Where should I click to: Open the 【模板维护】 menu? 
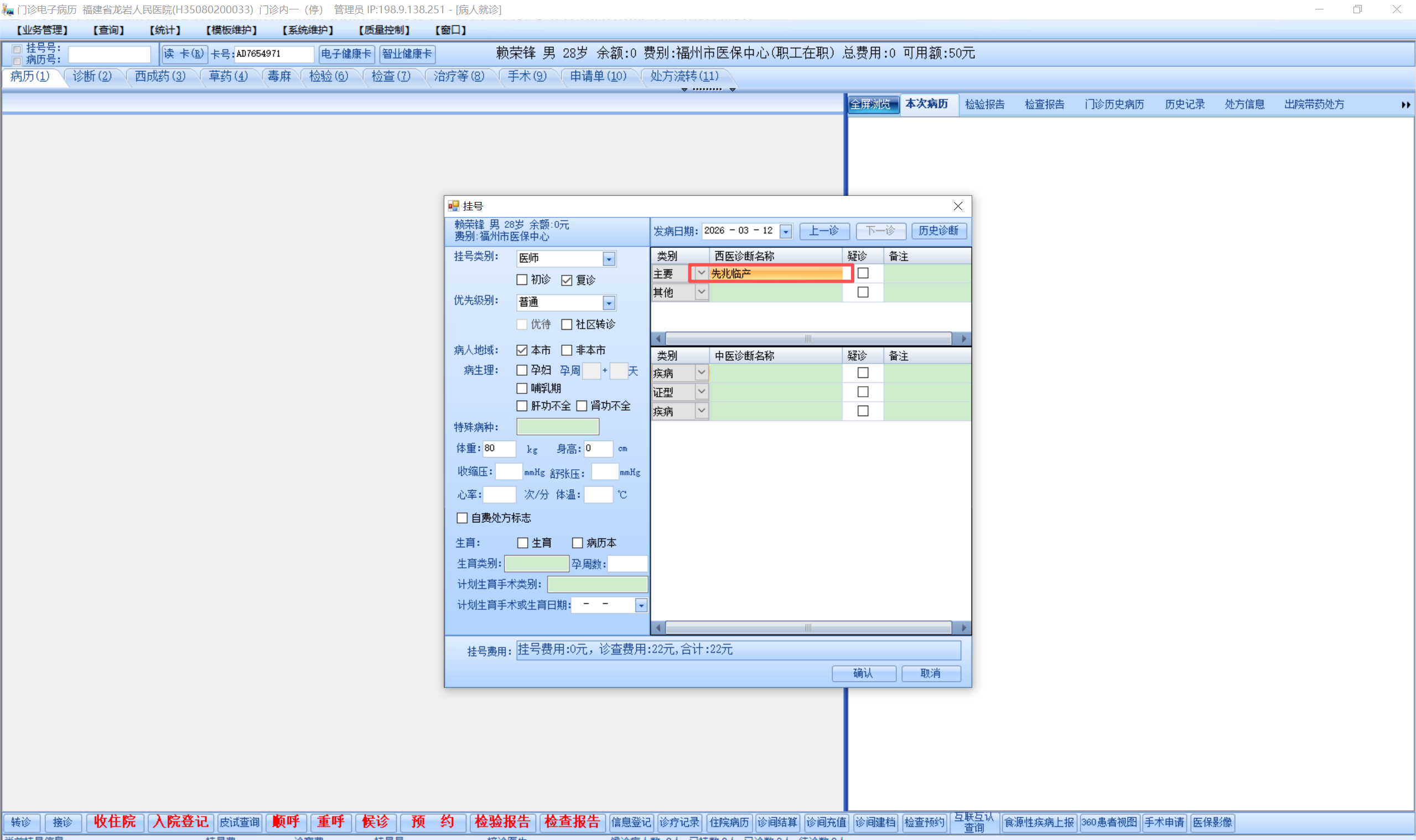231,30
